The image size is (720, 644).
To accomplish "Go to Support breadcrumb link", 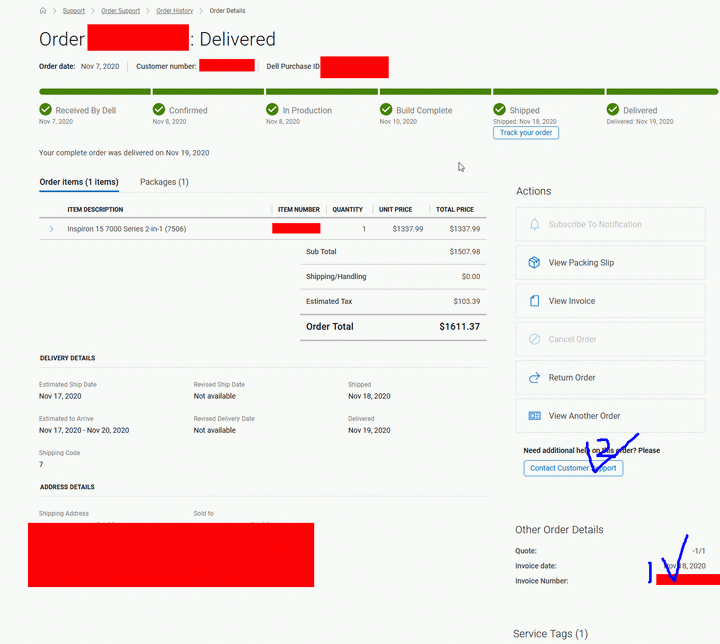I will click(74, 11).
